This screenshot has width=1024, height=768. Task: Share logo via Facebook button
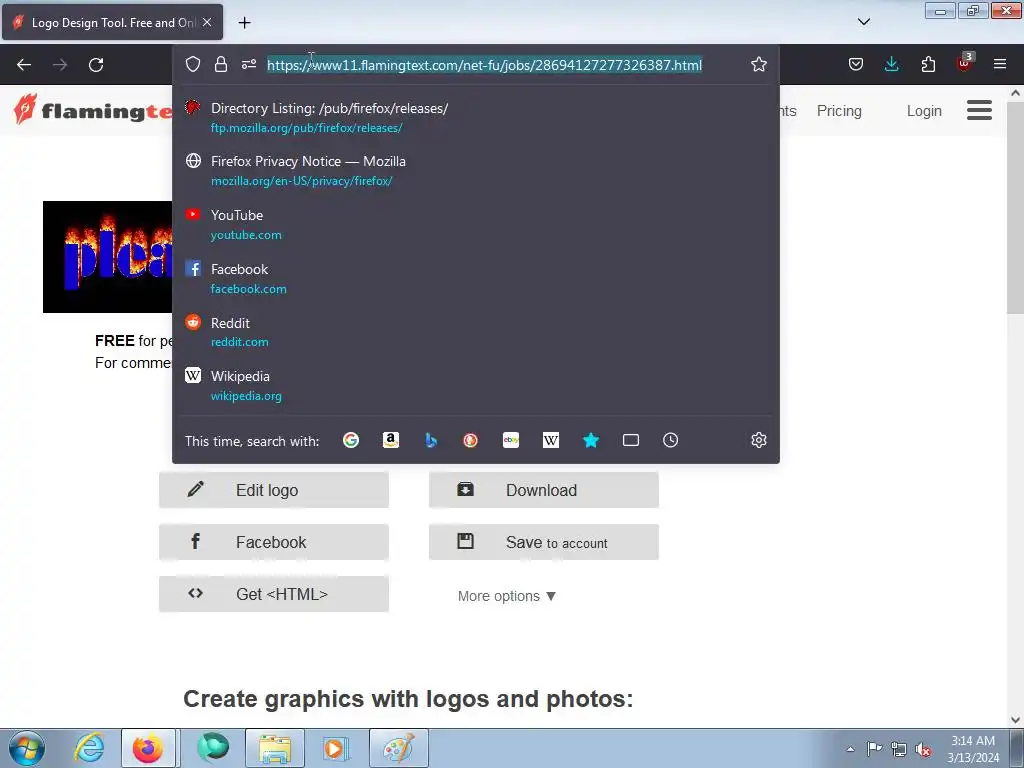pos(274,542)
